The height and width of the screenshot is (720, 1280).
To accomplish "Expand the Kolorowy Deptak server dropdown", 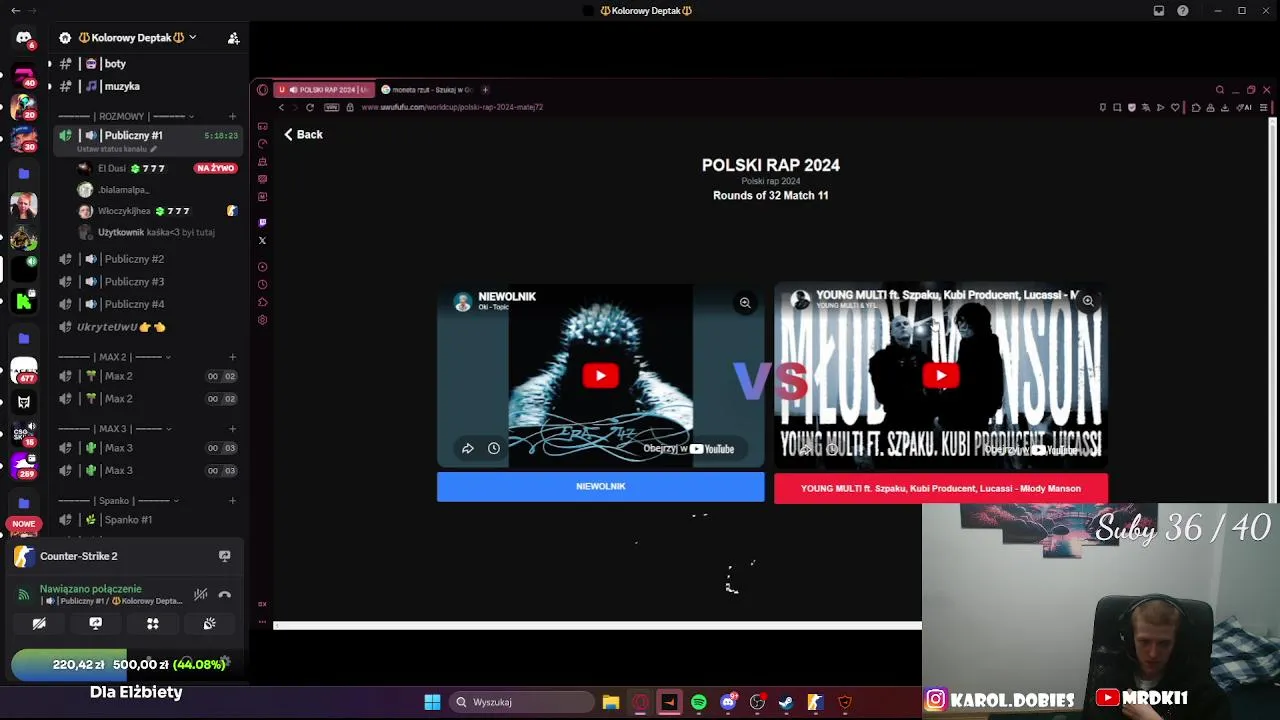I will (x=192, y=38).
